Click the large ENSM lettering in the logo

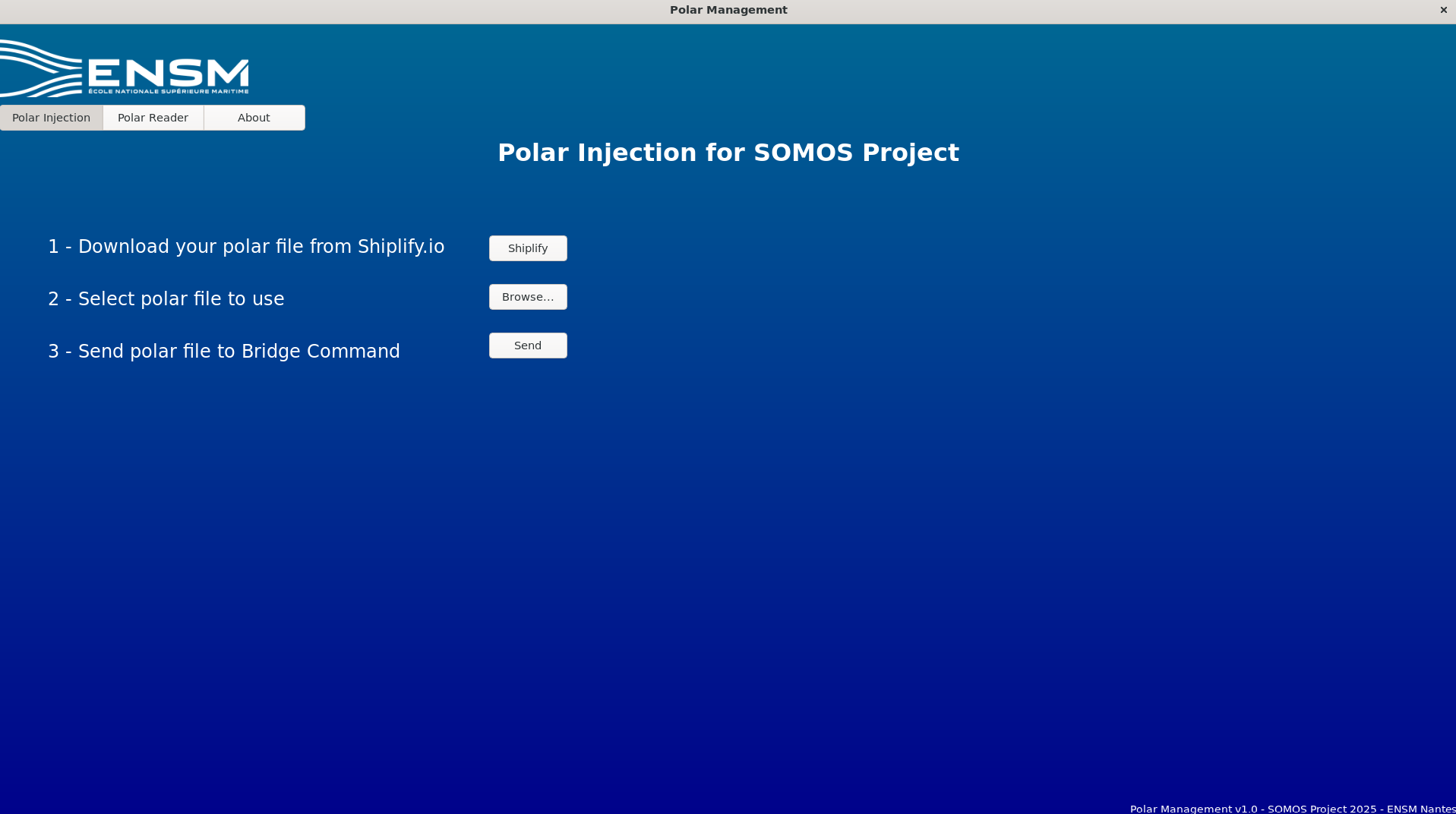(168, 73)
